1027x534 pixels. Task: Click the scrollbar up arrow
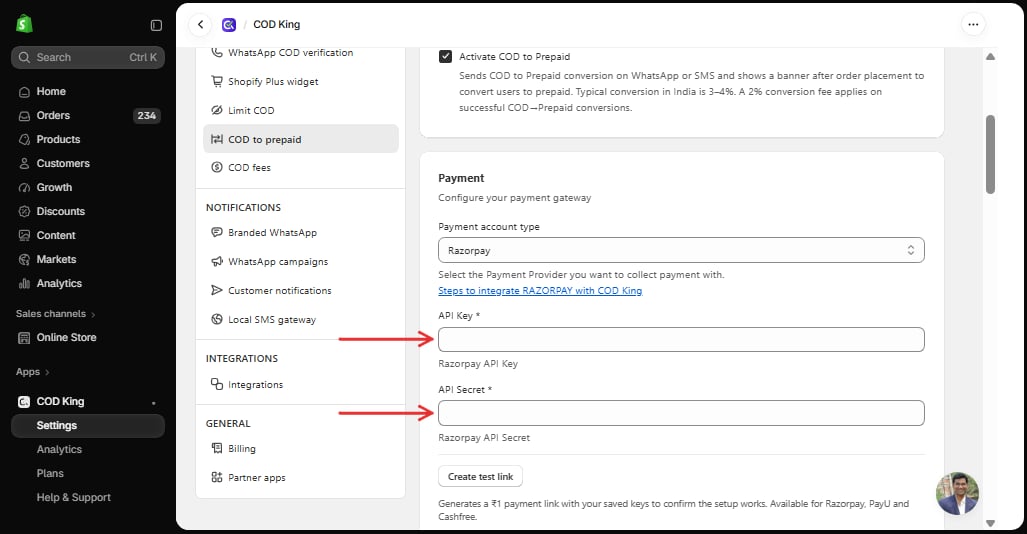990,56
